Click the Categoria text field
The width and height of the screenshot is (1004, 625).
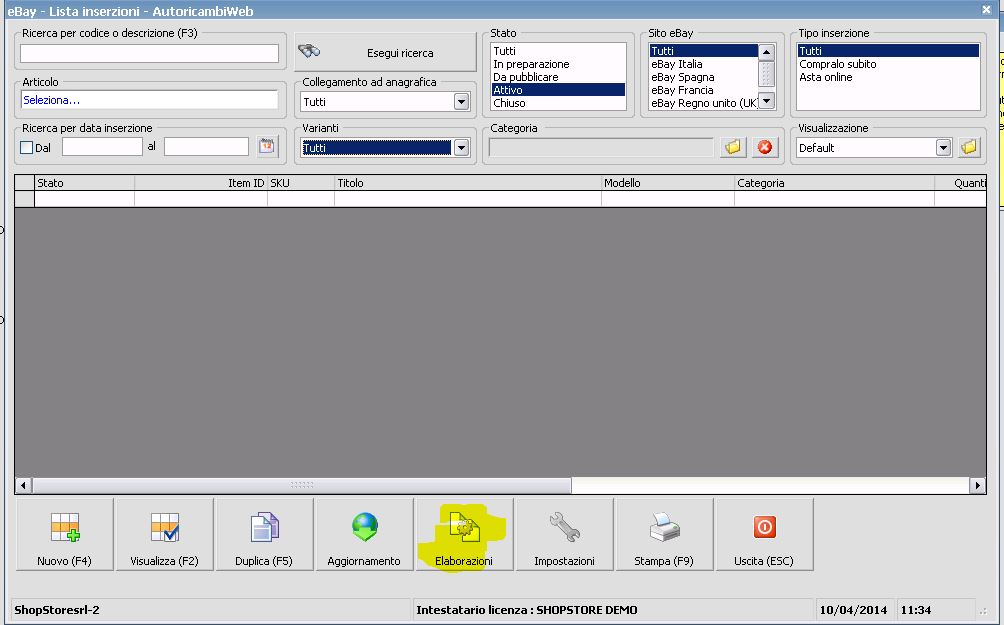coord(601,147)
